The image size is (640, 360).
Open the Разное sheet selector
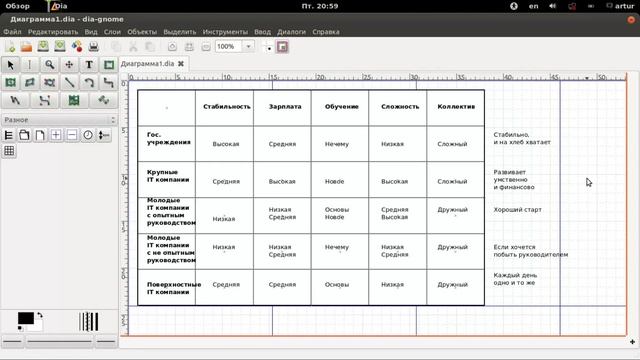(60, 120)
